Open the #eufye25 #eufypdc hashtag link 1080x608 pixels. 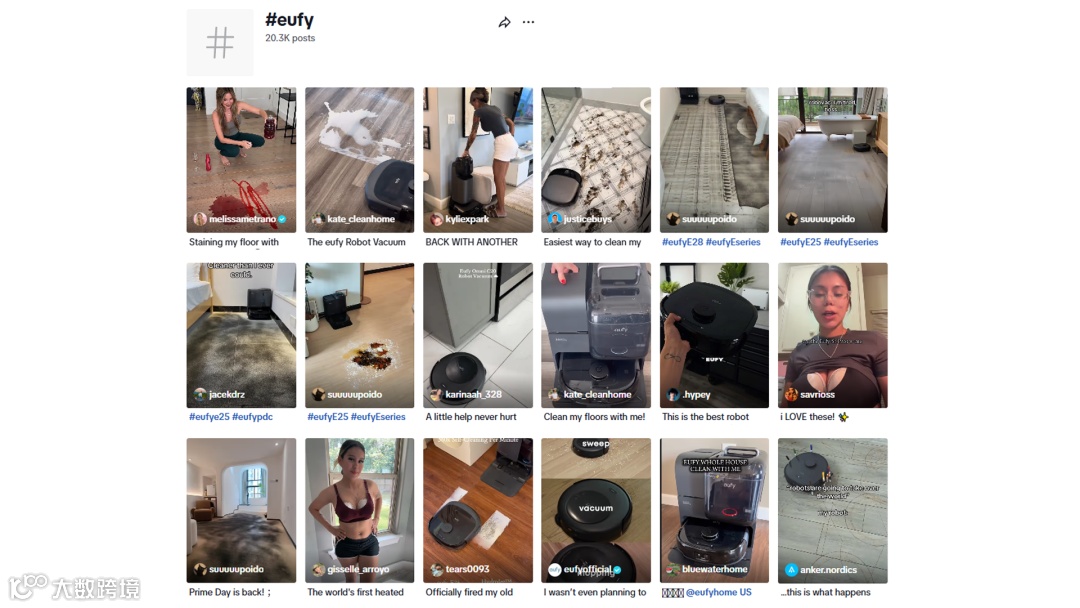[231, 417]
